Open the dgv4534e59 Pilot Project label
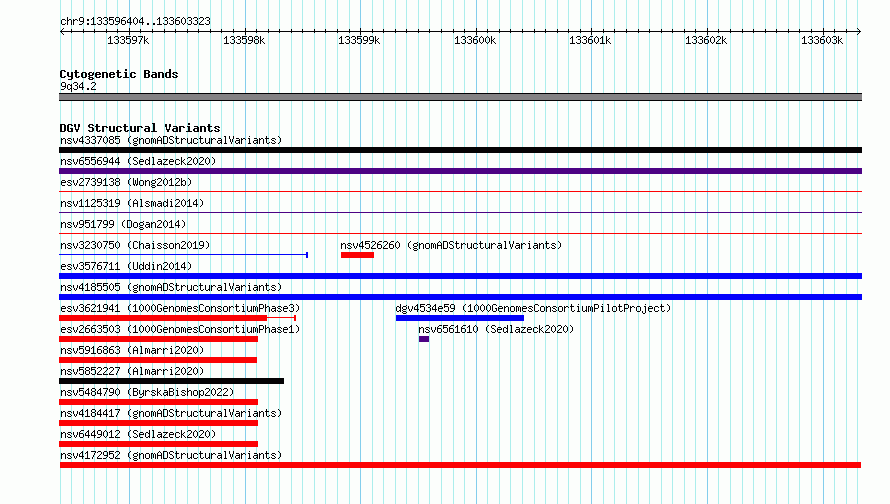Screen dimensions: 890x504 click(x=533, y=308)
